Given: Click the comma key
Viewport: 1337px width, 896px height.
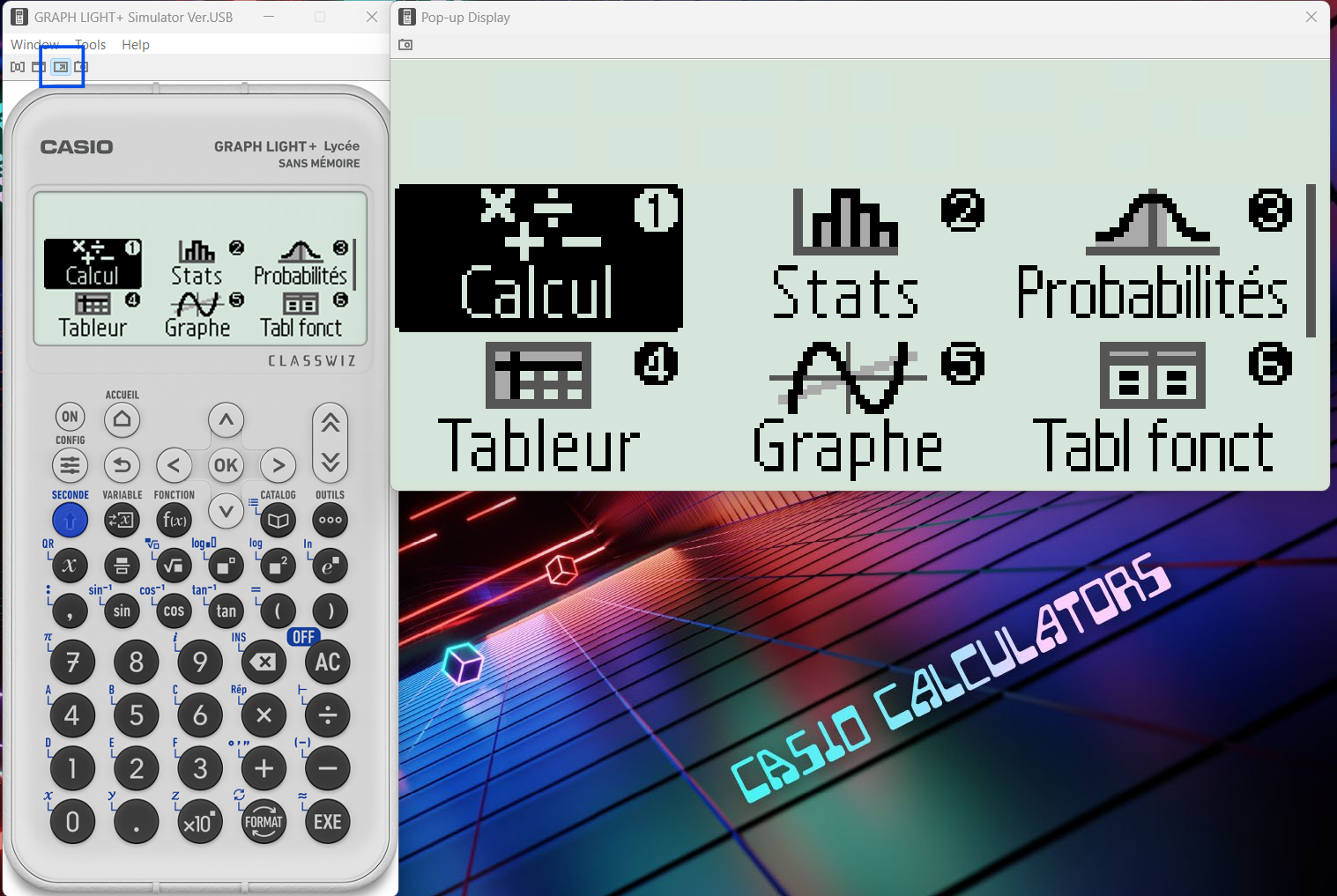Looking at the screenshot, I should point(71,611).
